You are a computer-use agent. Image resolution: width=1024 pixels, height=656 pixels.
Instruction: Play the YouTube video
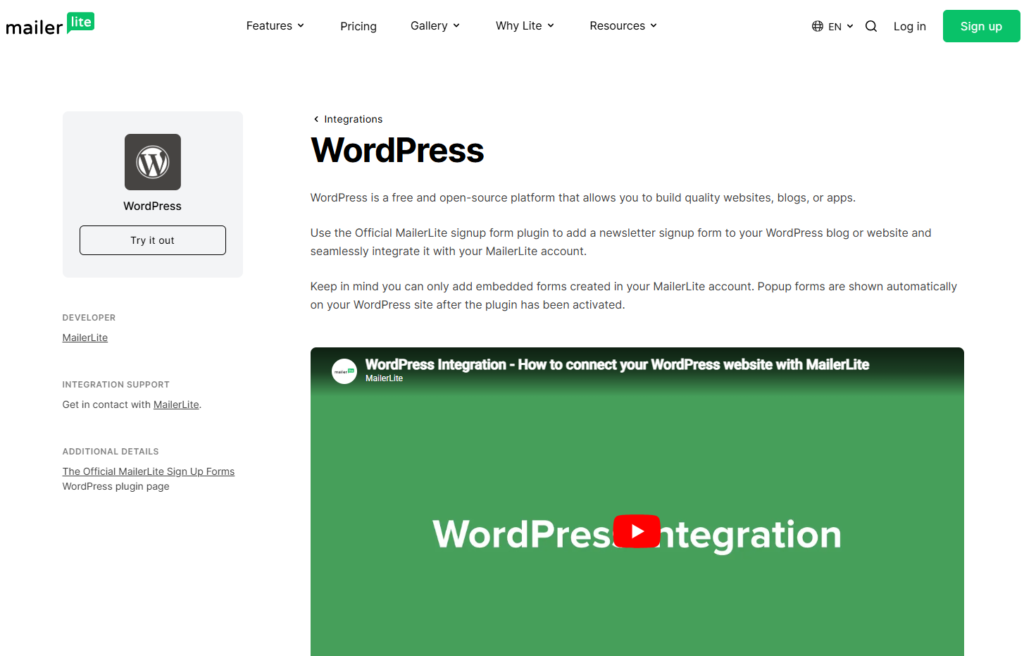[x=637, y=531]
